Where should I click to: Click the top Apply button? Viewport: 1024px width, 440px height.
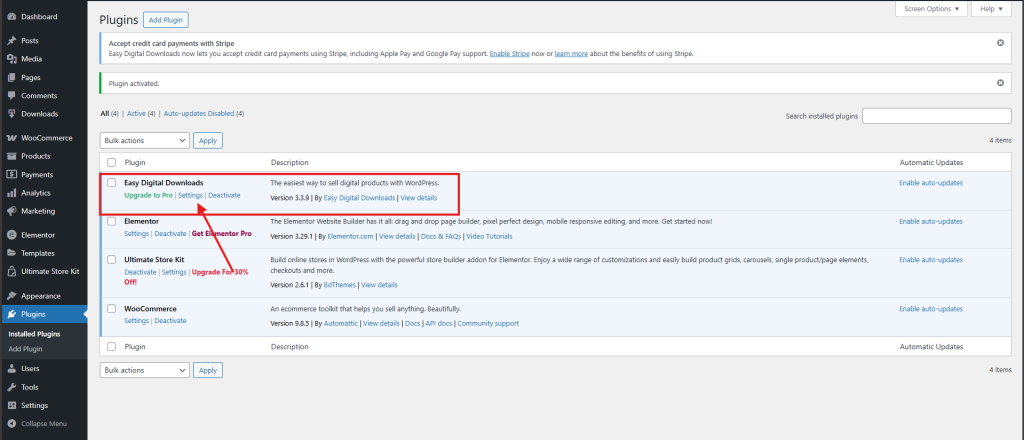pyautogui.click(x=208, y=140)
